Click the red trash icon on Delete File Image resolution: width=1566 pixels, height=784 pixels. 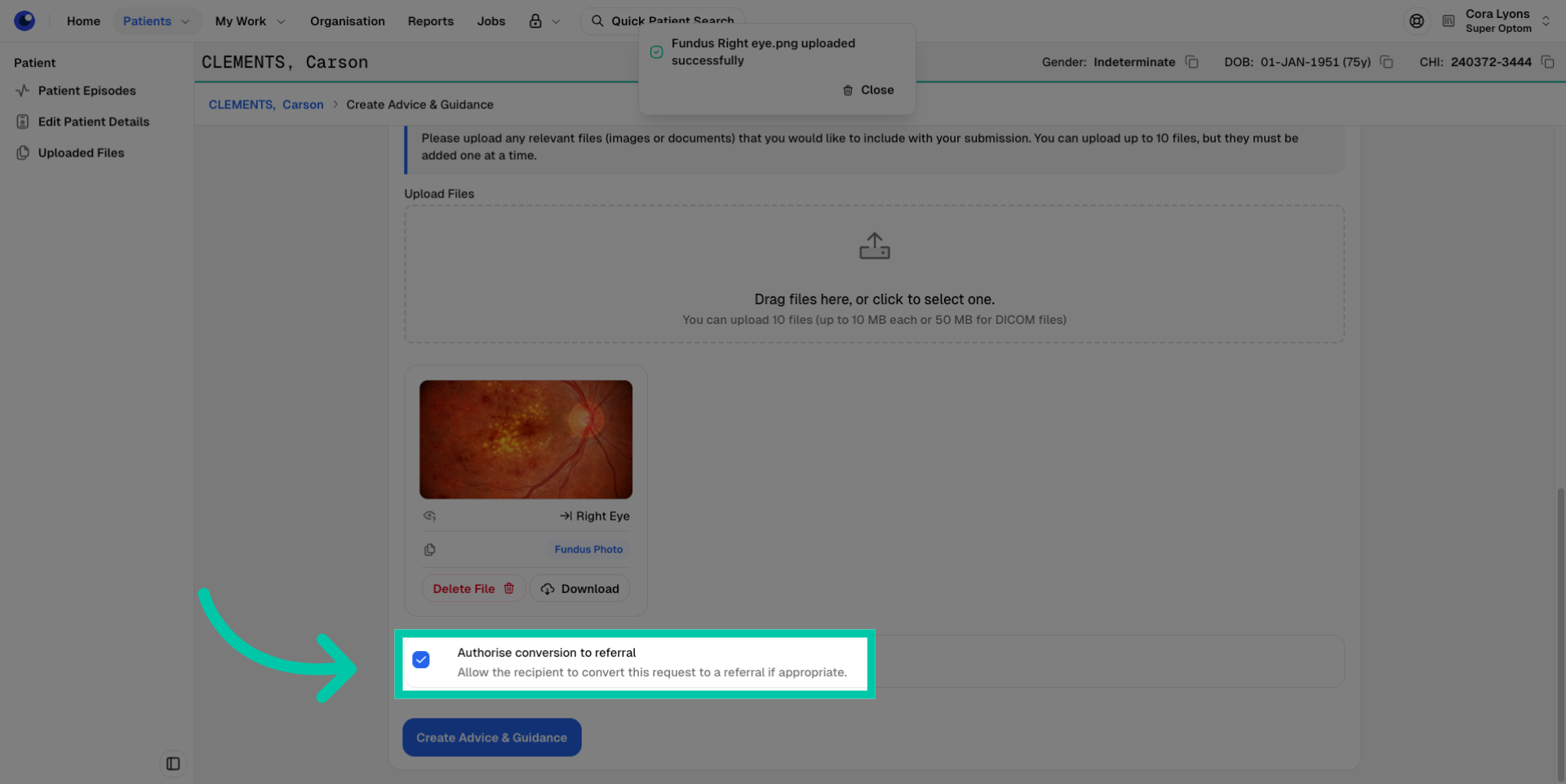click(x=509, y=588)
